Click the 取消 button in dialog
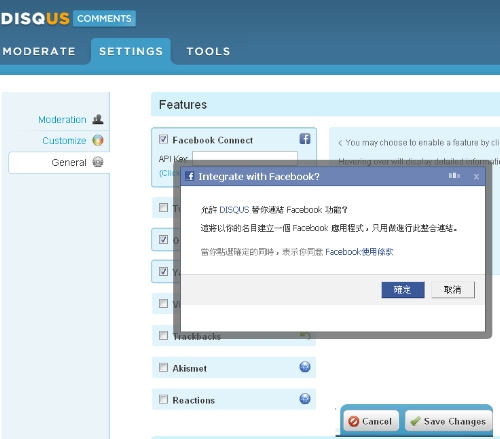Viewport: 500px width, 439px height. [x=453, y=290]
